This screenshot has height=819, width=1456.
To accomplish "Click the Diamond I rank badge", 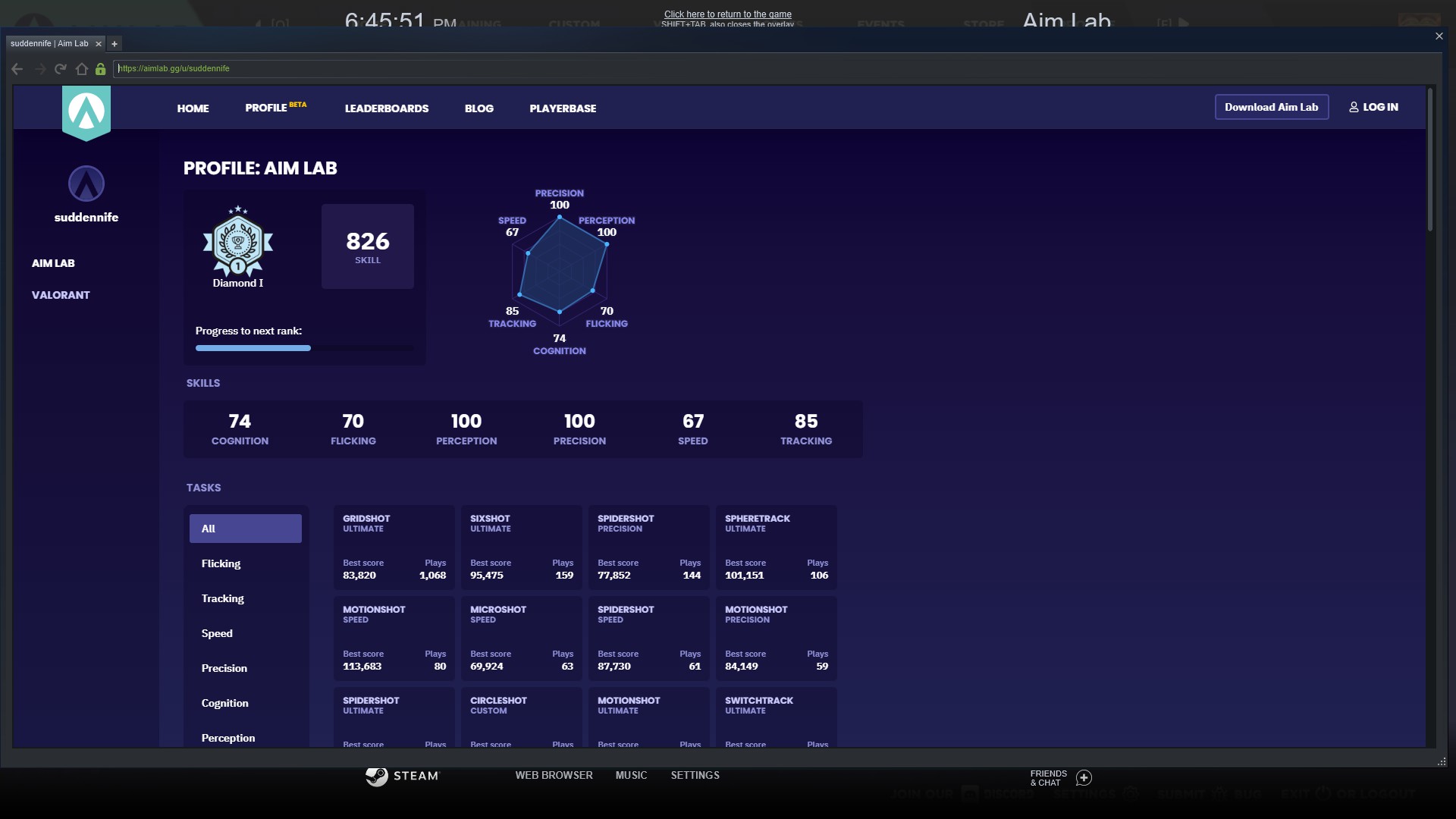I will point(238,243).
